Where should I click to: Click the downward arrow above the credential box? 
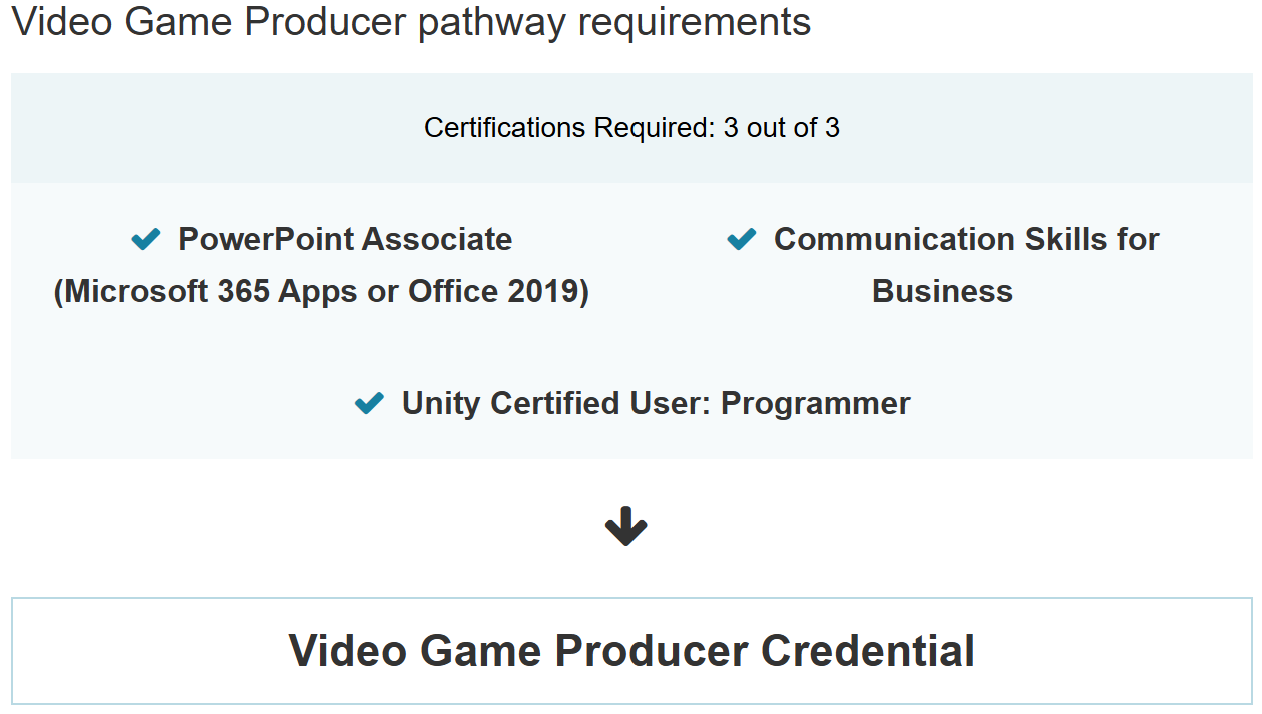click(627, 524)
